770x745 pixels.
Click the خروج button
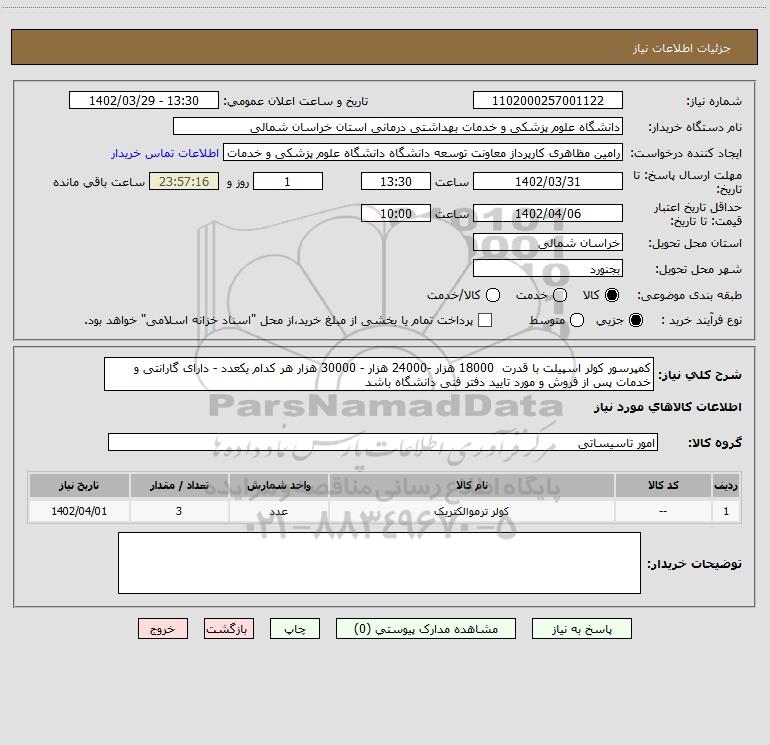(163, 629)
